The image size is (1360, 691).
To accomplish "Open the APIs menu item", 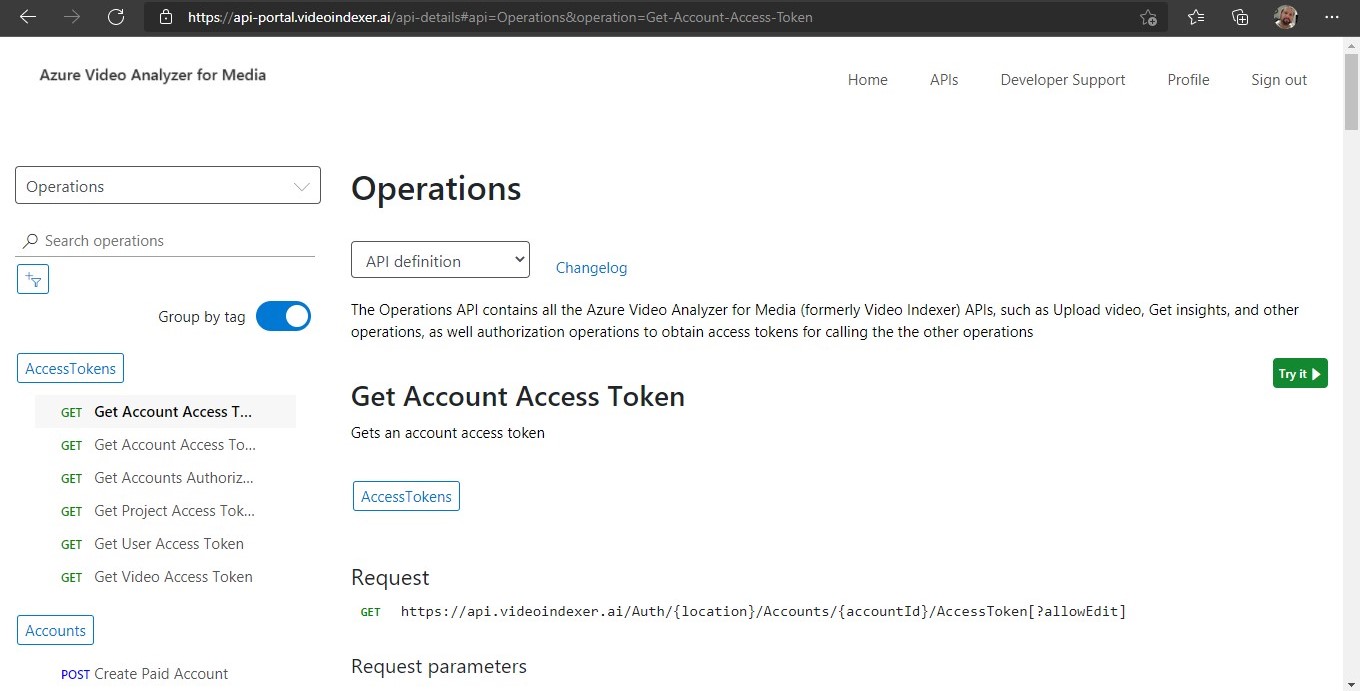I will (x=944, y=80).
